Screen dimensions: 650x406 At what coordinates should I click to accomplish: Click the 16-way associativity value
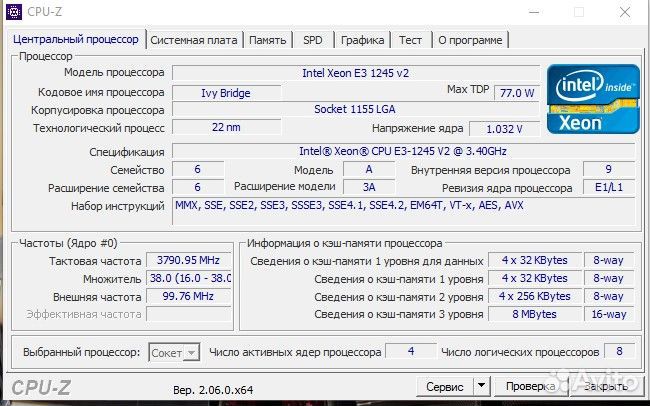(609, 314)
